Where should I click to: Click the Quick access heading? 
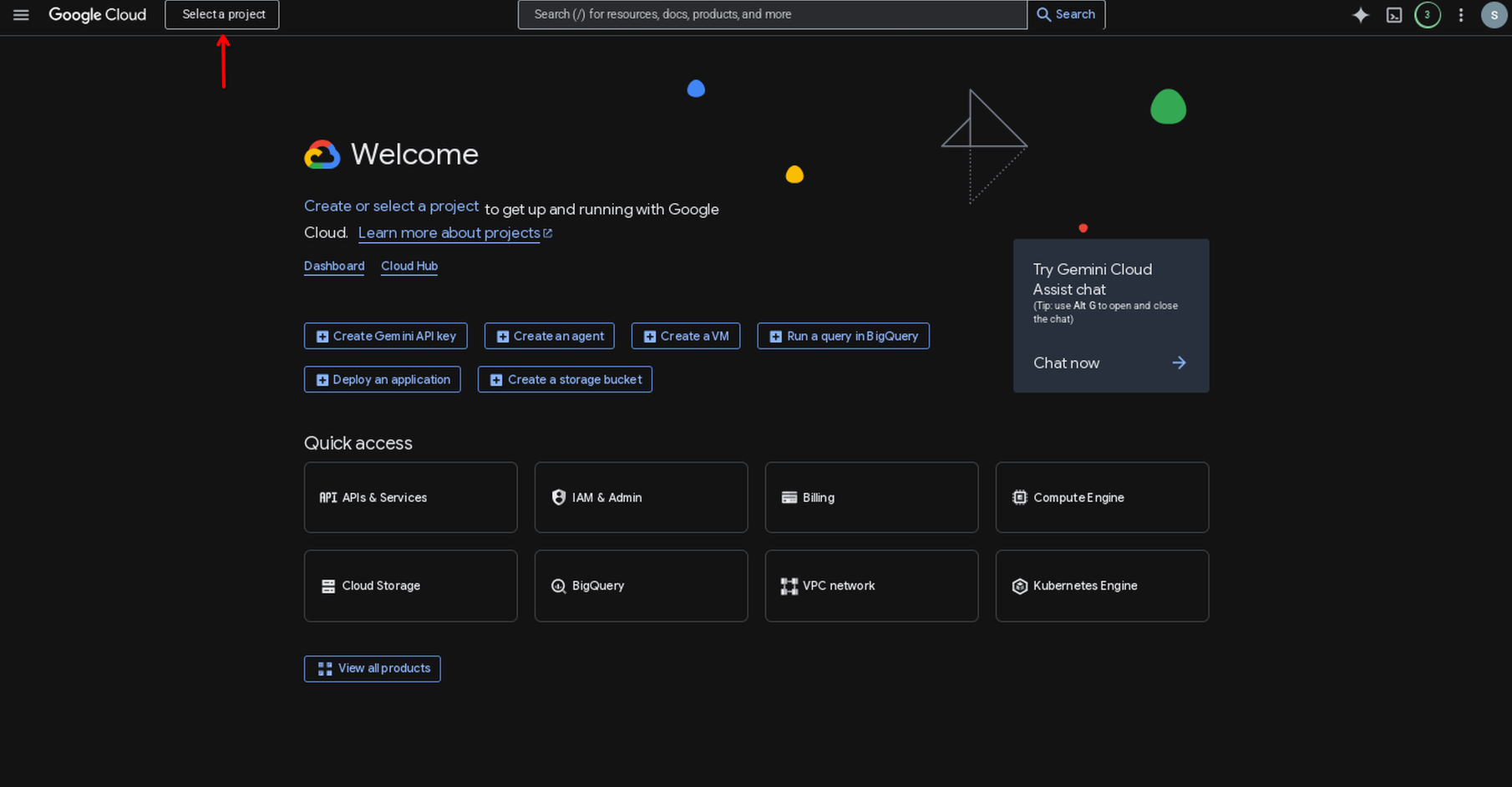click(x=358, y=443)
